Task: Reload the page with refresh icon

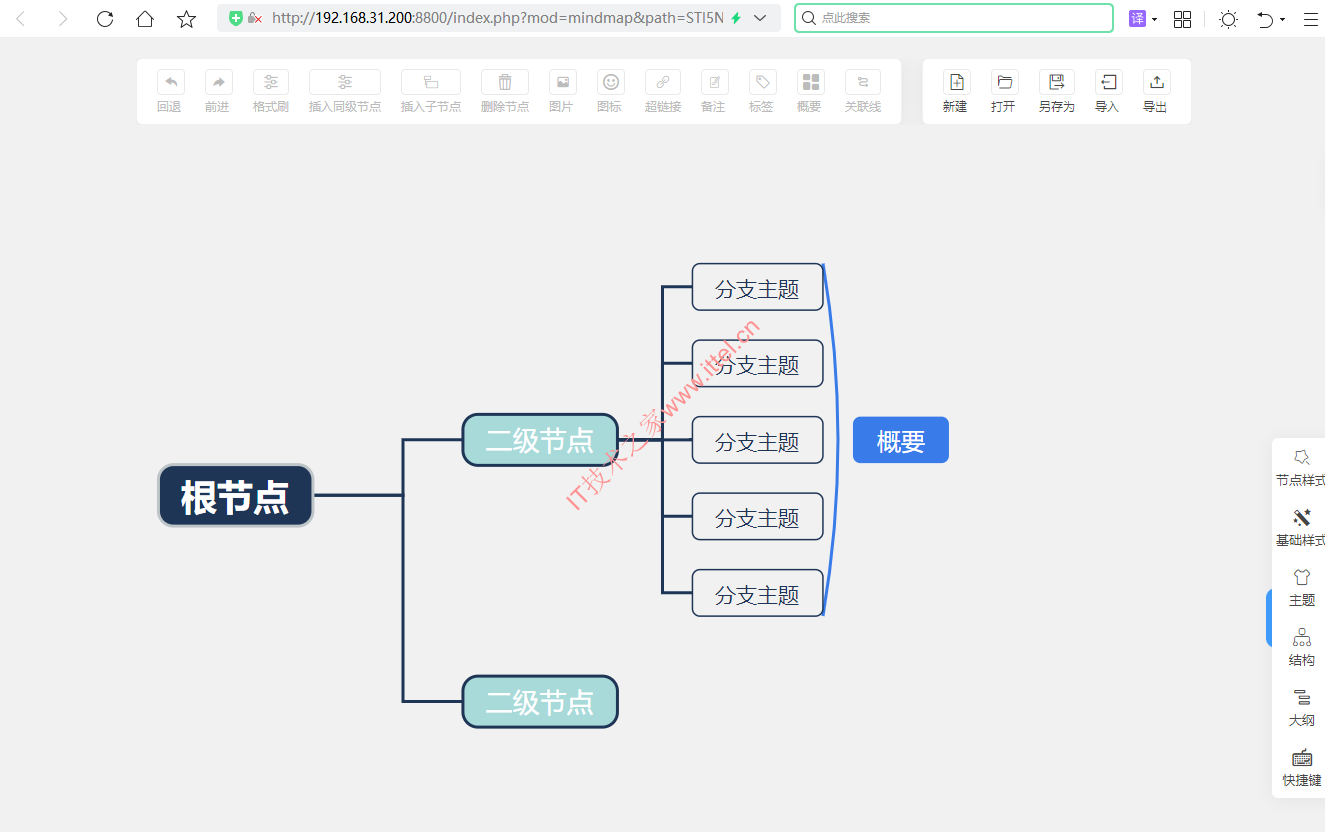Action: (x=104, y=18)
